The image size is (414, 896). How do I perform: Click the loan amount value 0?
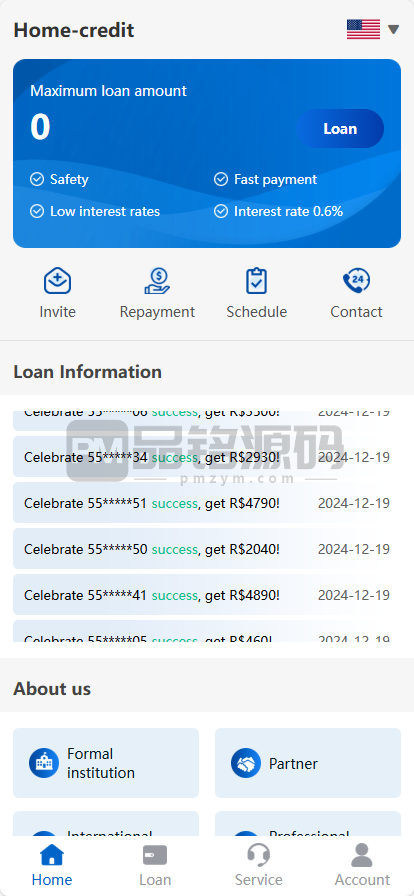(40, 127)
